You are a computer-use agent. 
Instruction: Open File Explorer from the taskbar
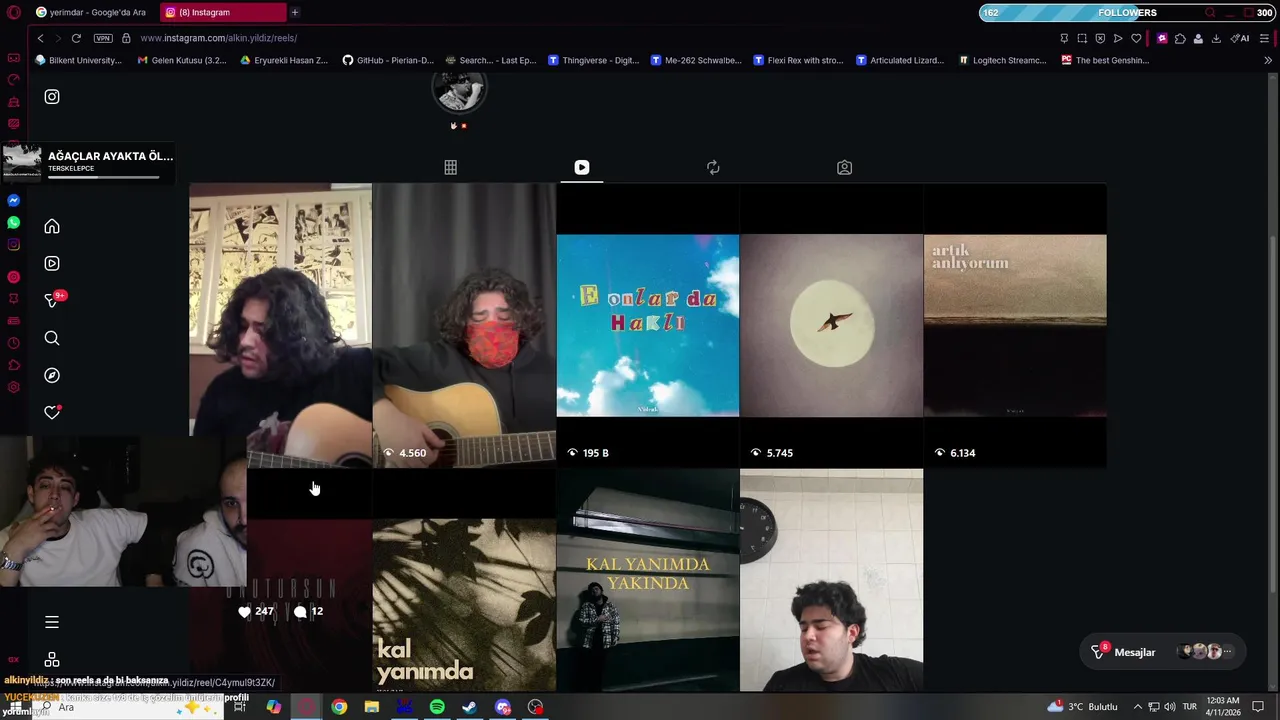tap(372, 707)
